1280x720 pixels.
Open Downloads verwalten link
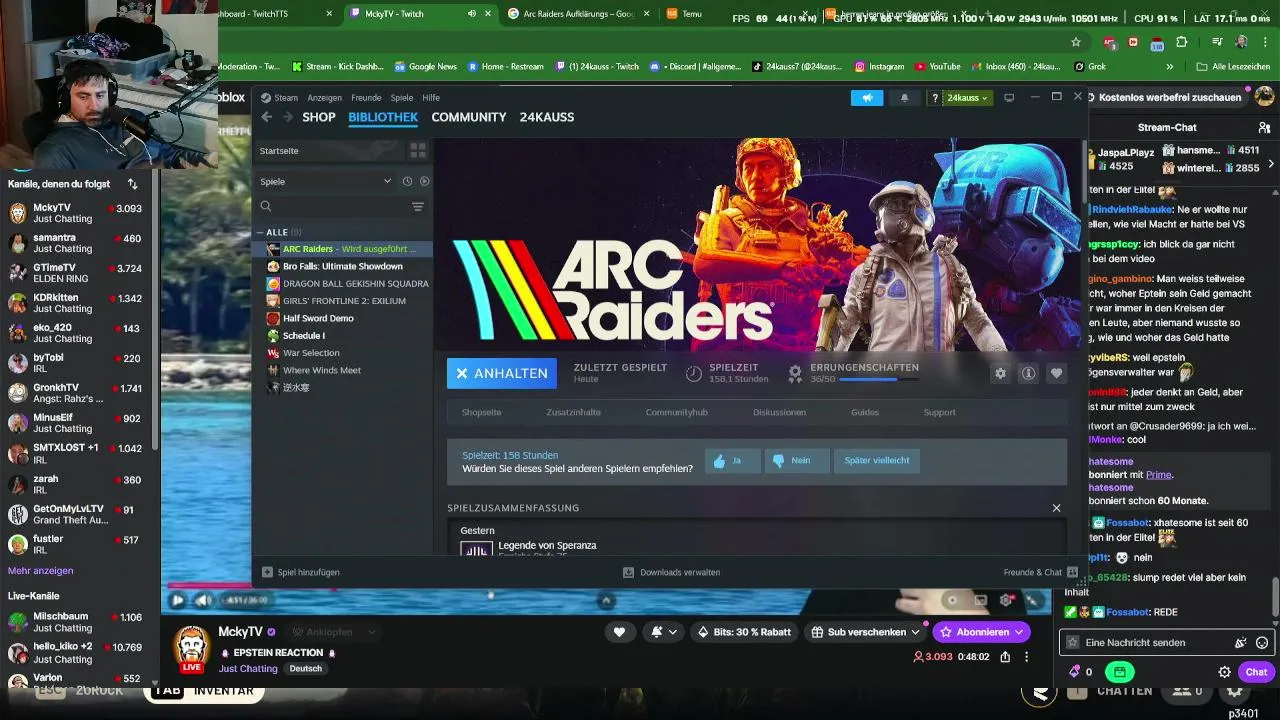[671, 572]
